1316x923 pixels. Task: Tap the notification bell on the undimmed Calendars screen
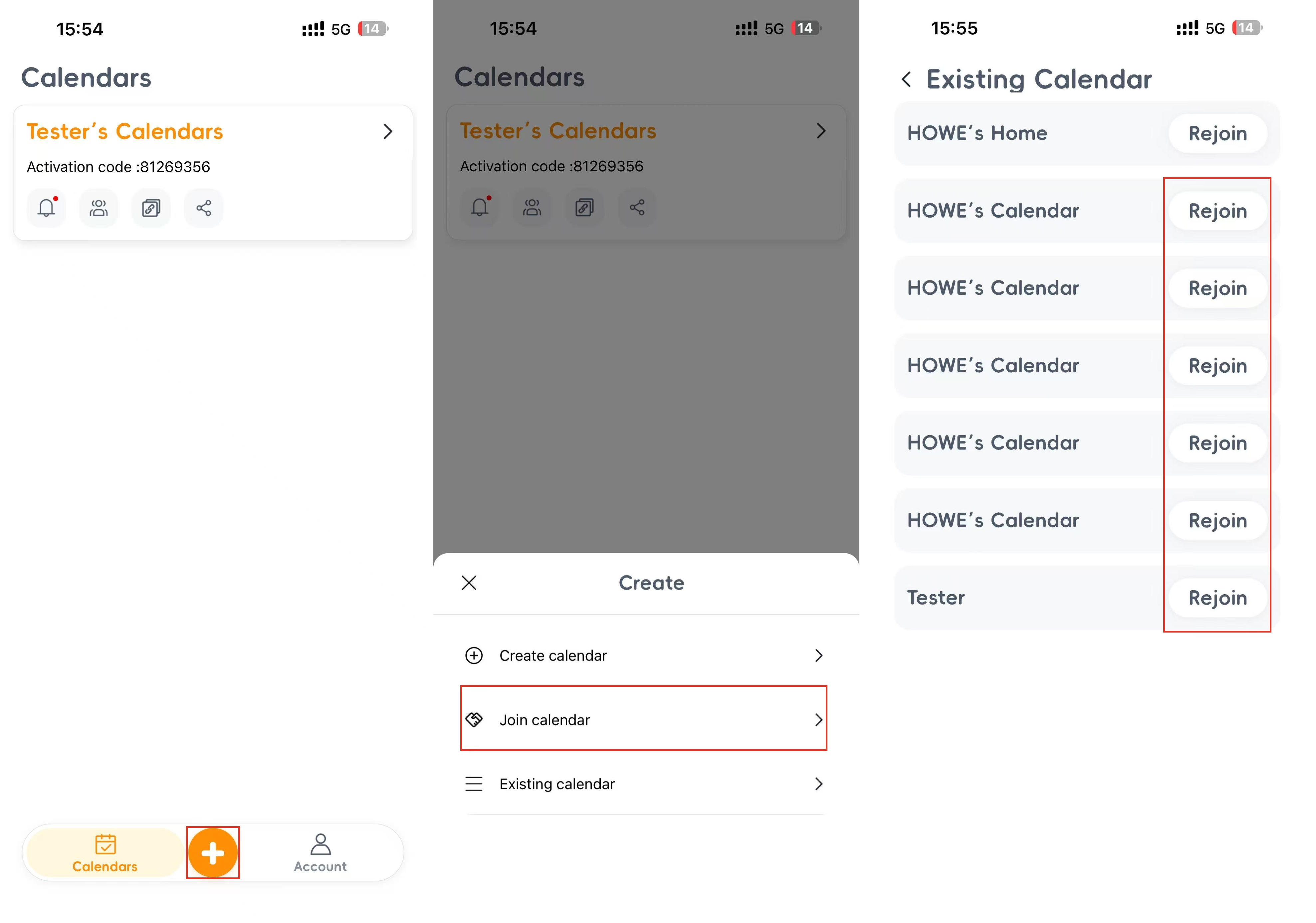click(x=46, y=208)
